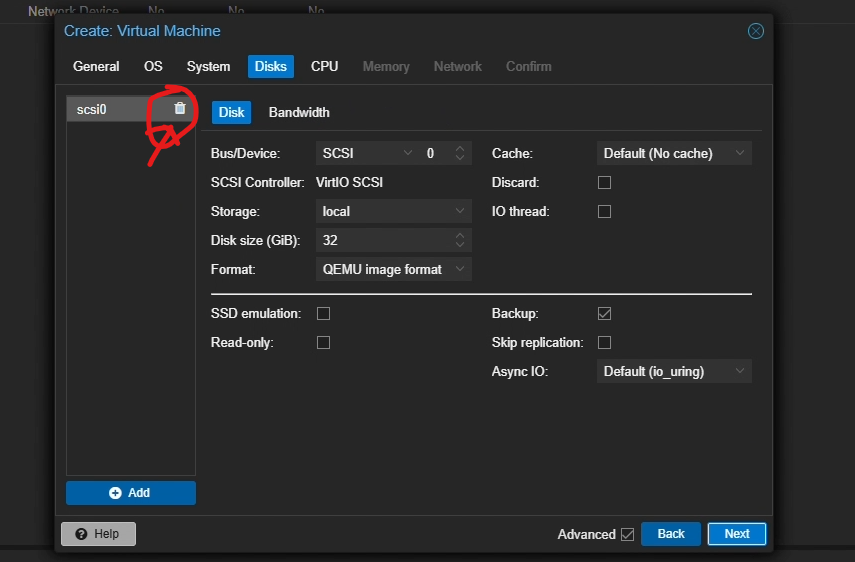The image size is (855, 562).
Task: Switch to the Bandwidth tab
Action: pos(299,112)
